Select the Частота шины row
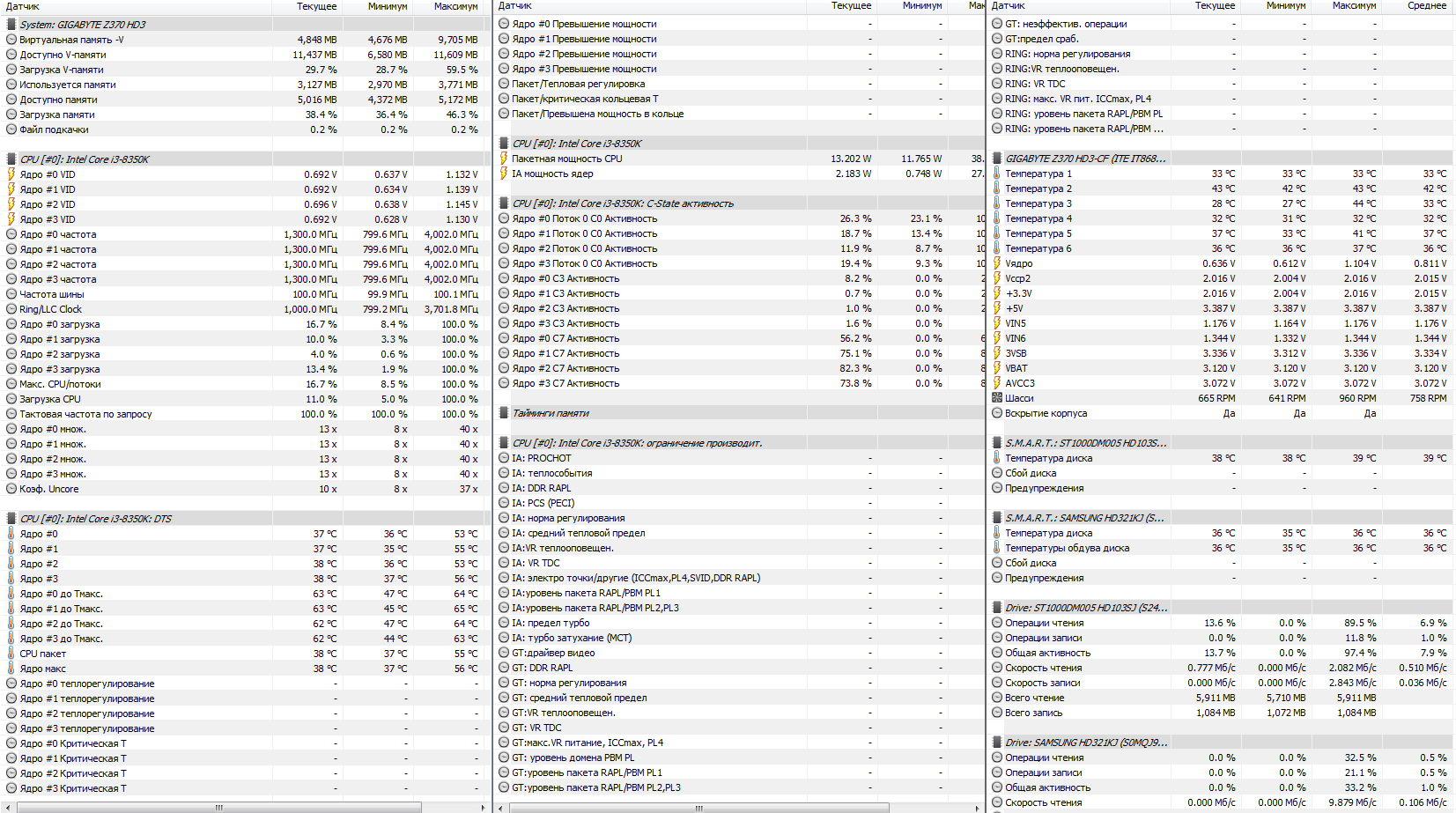 click(245, 294)
